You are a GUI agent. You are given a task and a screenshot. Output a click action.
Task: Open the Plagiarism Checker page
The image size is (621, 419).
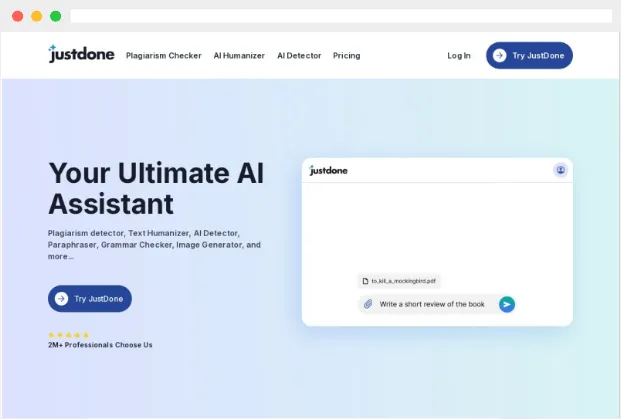[x=163, y=56]
